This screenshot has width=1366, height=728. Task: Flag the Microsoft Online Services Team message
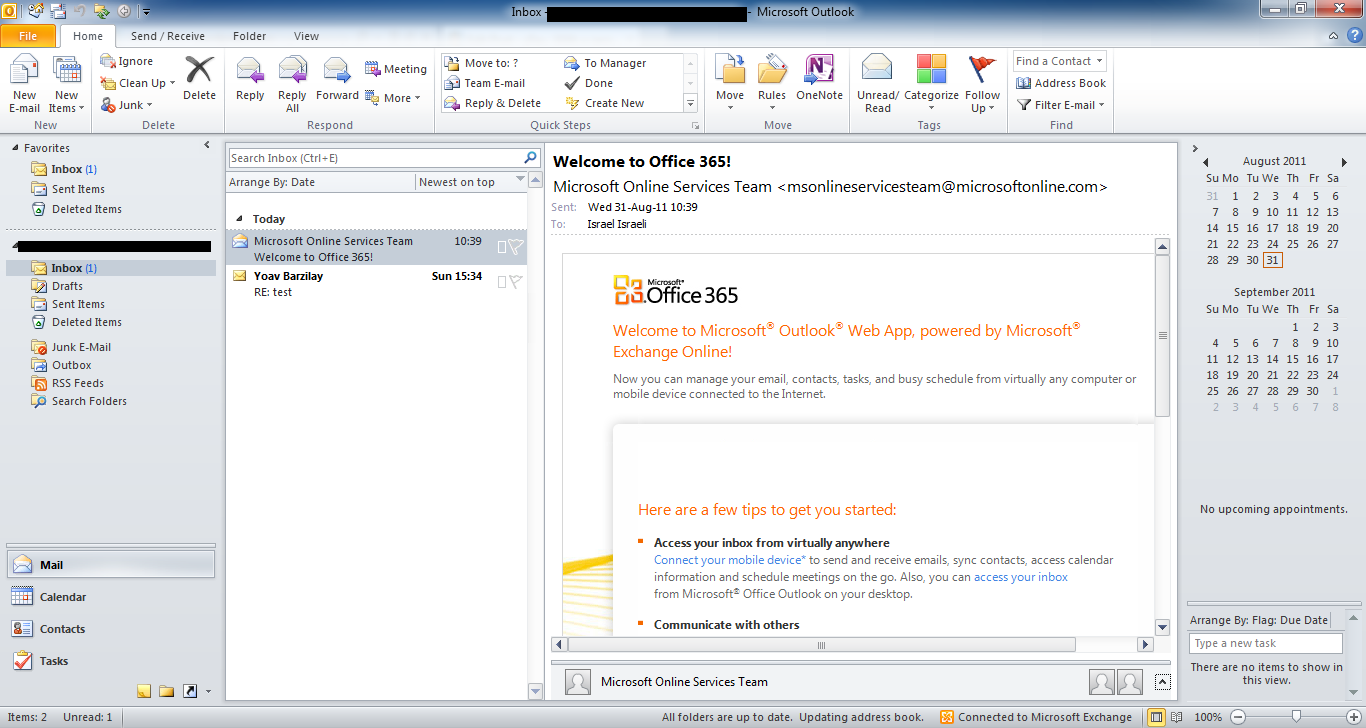(x=516, y=247)
